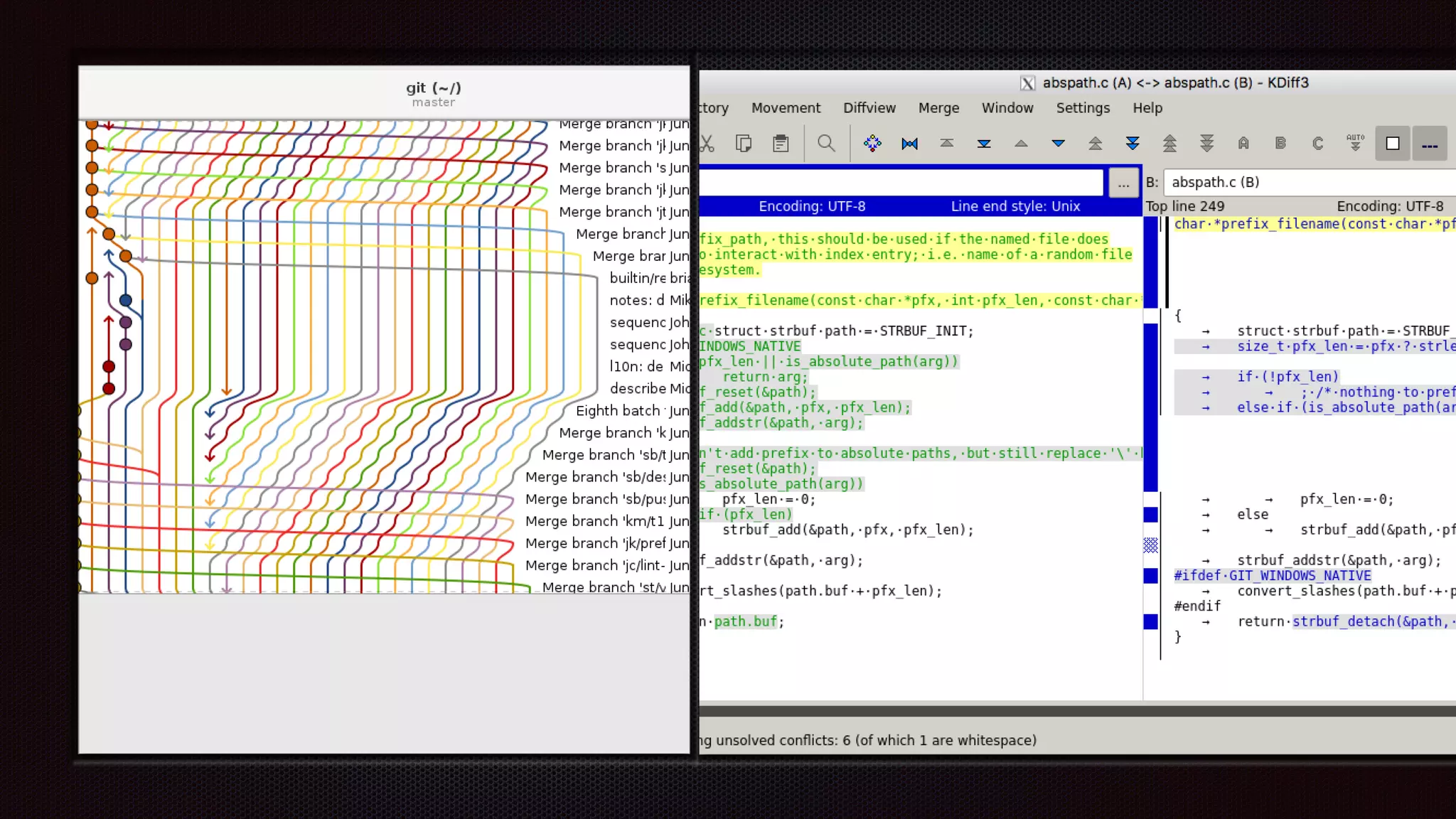This screenshot has height=819, width=1456.
Task: Click 'Line end style: Unix' in pane A header
Action: pyautogui.click(x=1015, y=206)
